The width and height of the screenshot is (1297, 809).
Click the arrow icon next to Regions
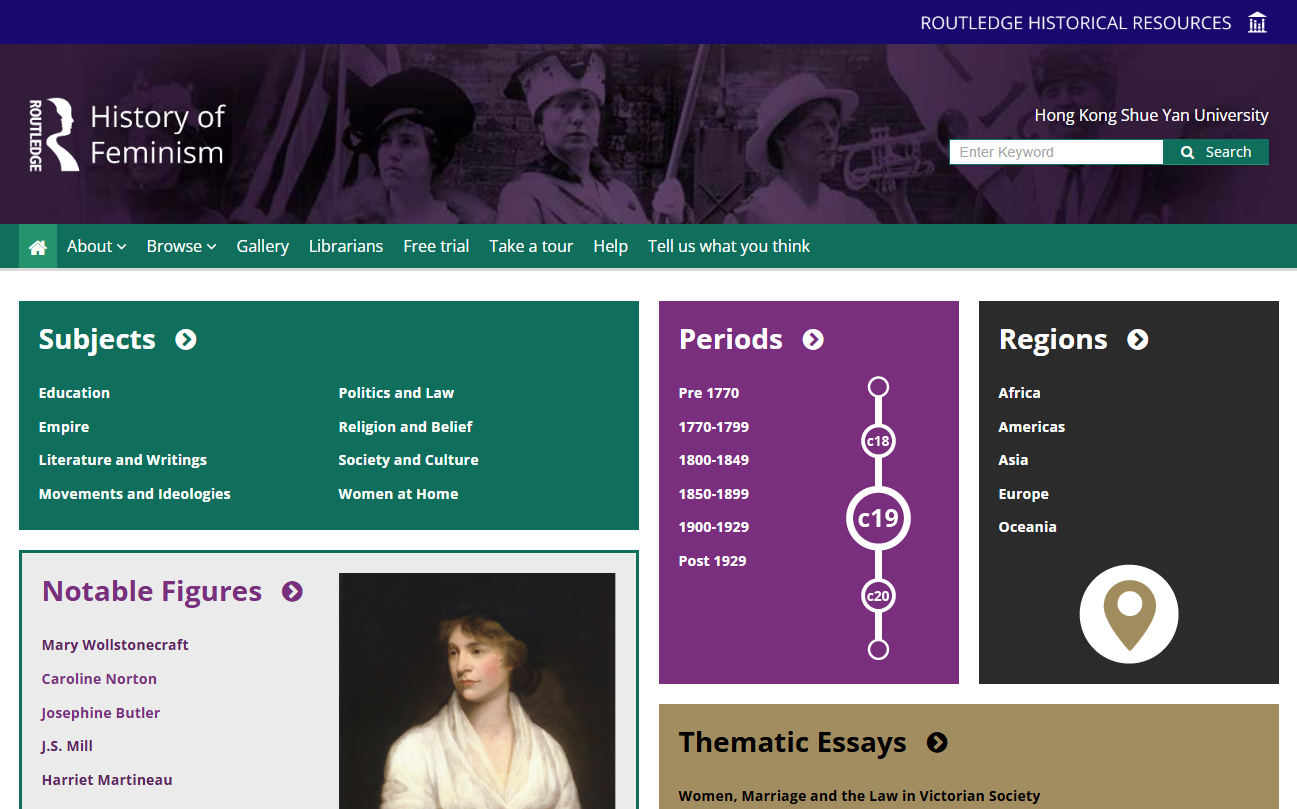coord(1137,340)
